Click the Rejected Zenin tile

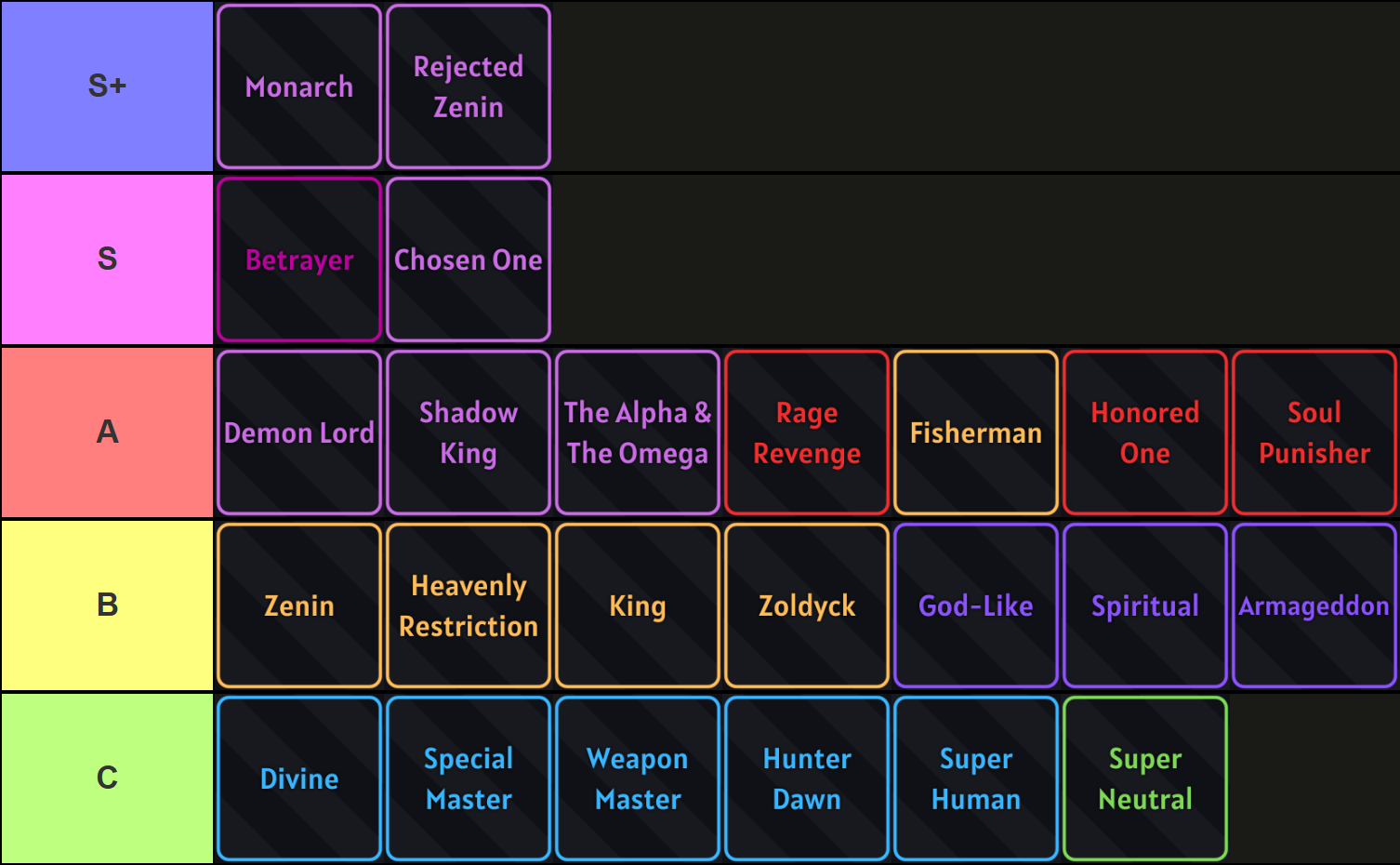point(469,86)
